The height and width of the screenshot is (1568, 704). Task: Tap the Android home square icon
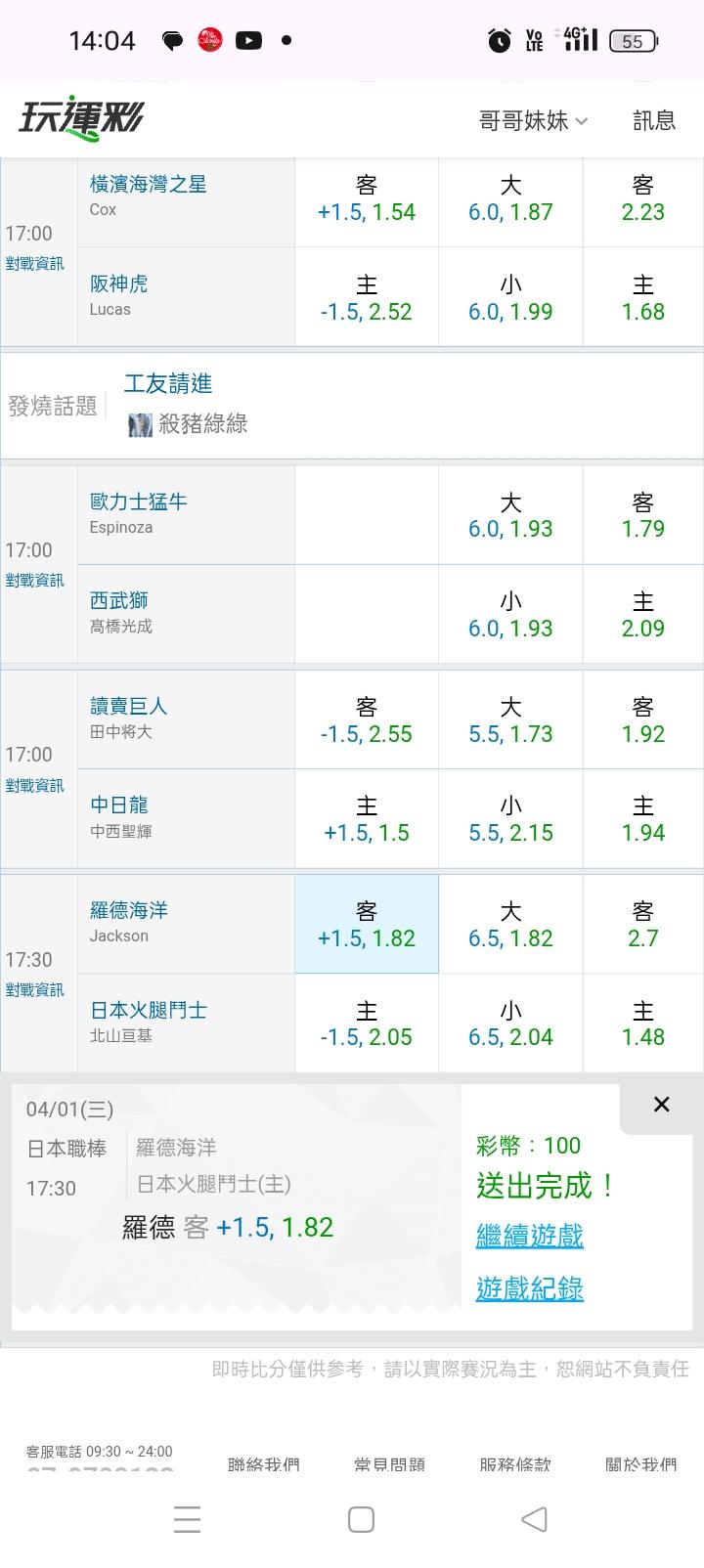point(361,1519)
